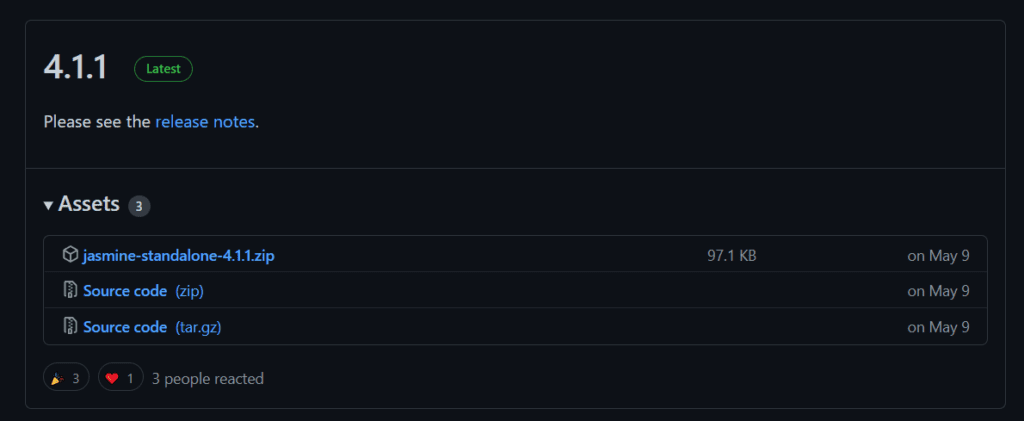Screen dimensions: 1024x421
Task: Toggle the red heart reaction
Action: pyautogui.click(x=120, y=378)
